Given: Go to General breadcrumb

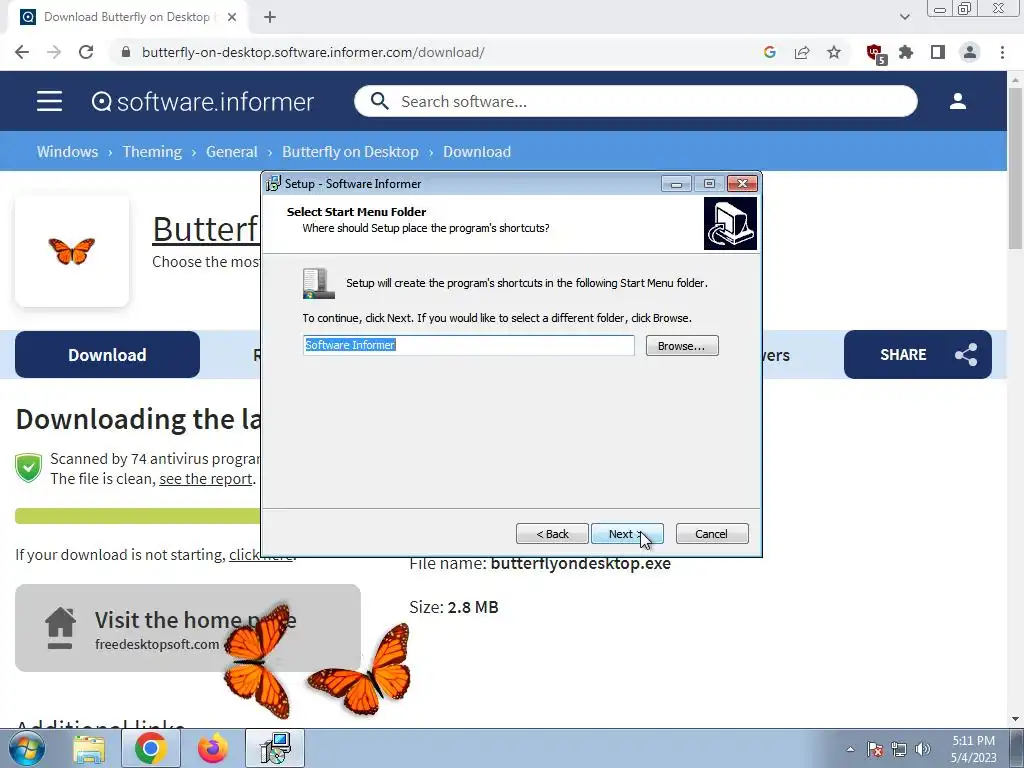Looking at the screenshot, I should [232, 152].
